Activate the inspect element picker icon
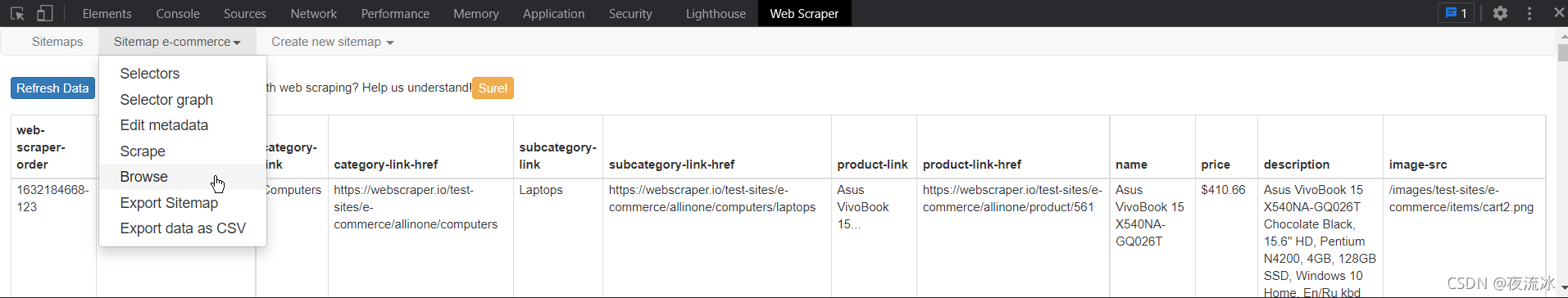The width and height of the screenshot is (1568, 298). [x=17, y=13]
